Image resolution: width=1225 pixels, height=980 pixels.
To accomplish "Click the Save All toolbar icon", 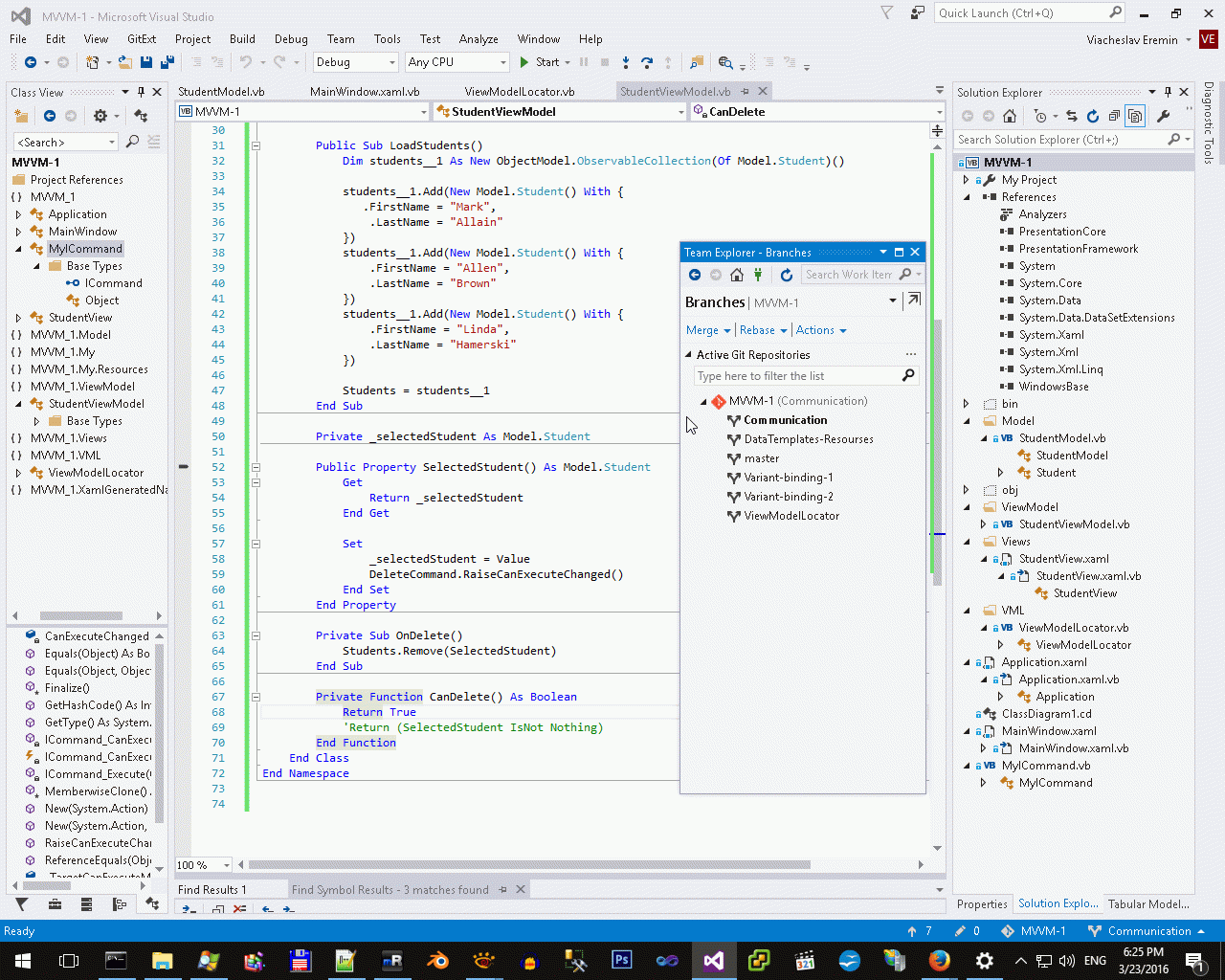I will pyautogui.click(x=167, y=62).
